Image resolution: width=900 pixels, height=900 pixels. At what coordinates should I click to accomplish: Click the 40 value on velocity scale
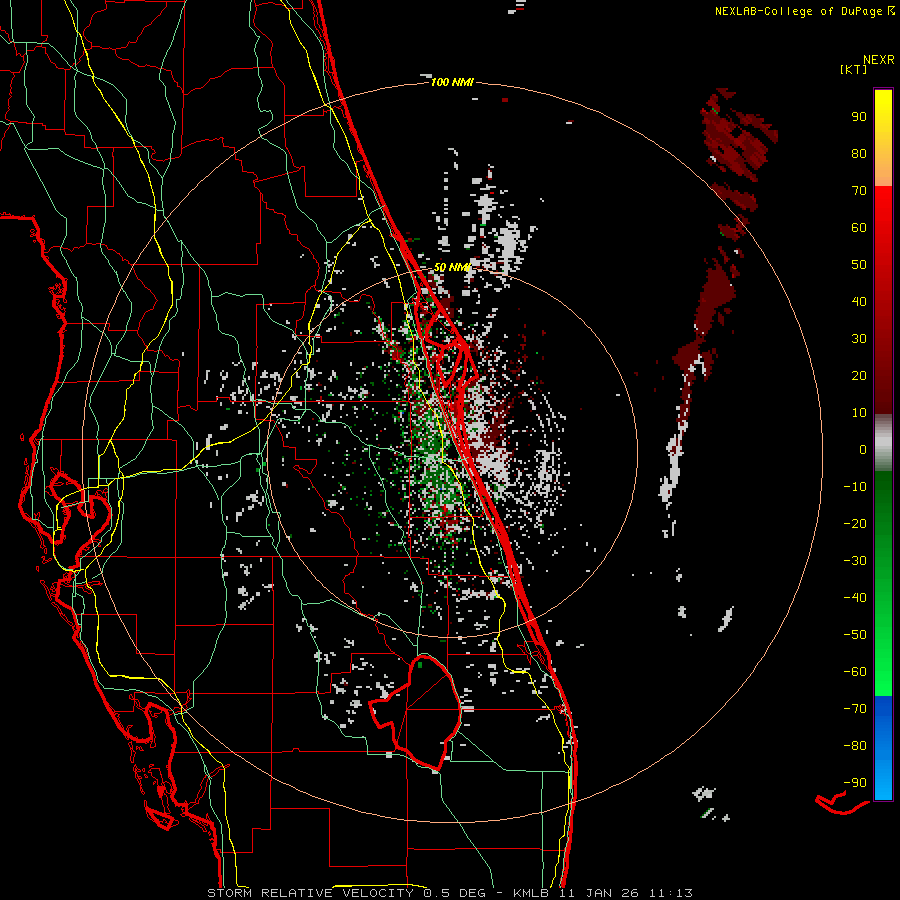859,301
